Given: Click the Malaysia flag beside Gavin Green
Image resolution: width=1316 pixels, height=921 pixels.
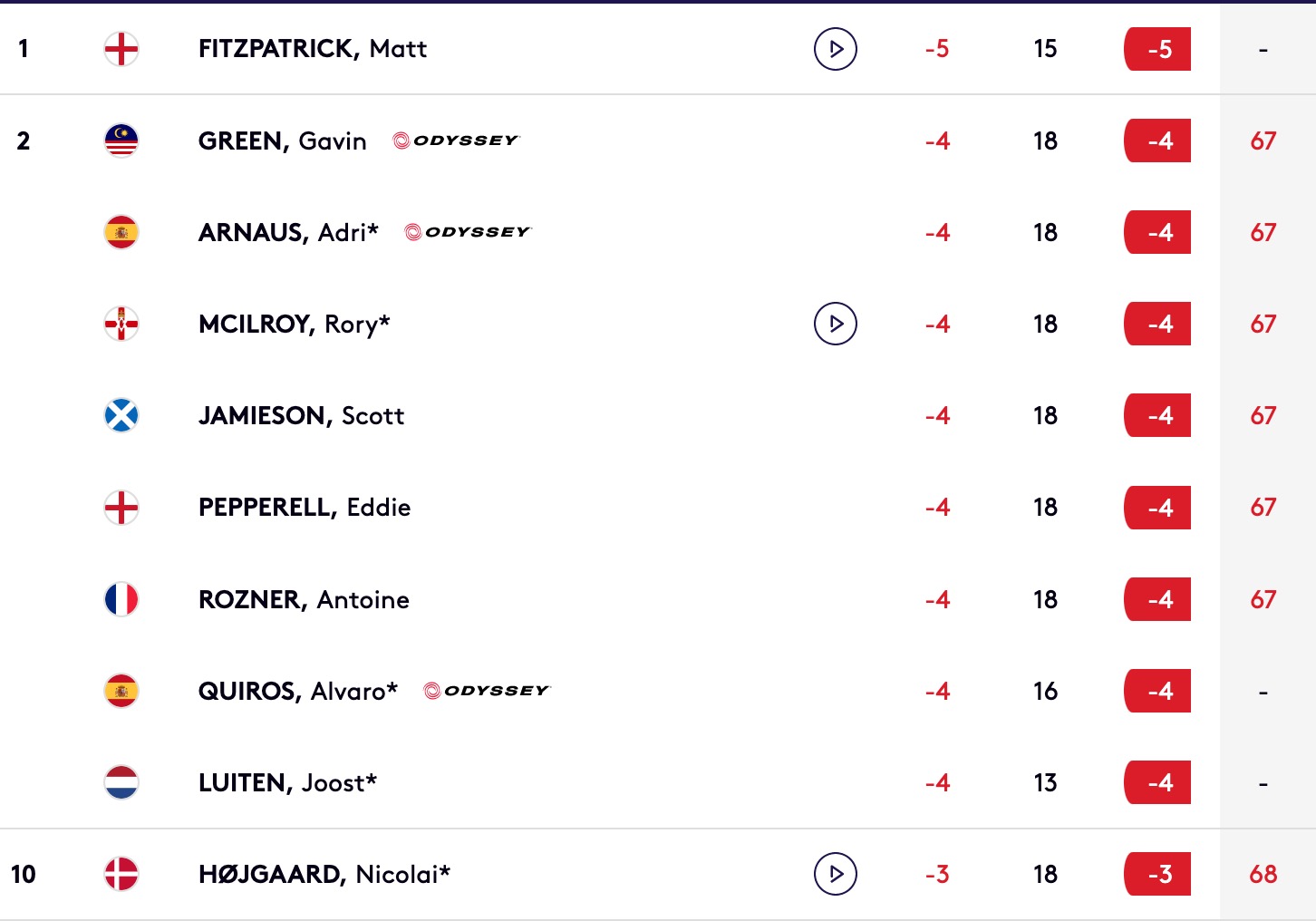Looking at the screenshot, I should (x=121, y=141).
